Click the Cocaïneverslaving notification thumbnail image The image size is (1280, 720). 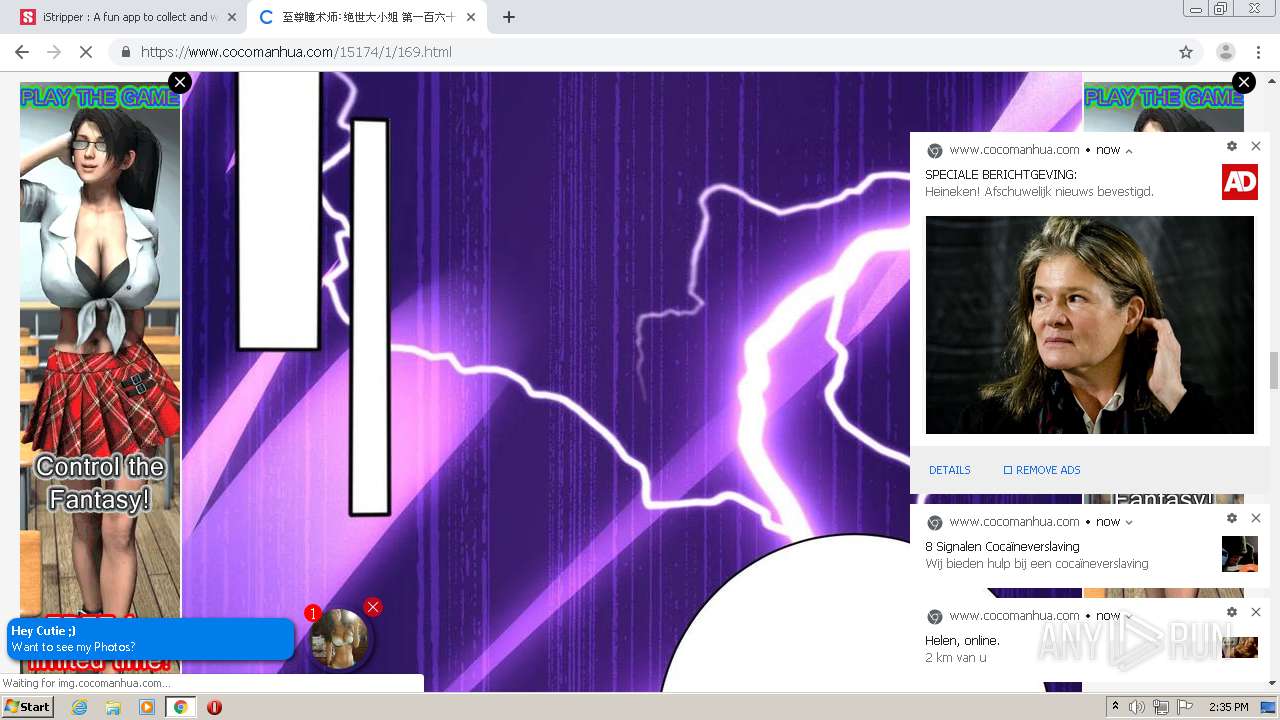point(1240,554)
